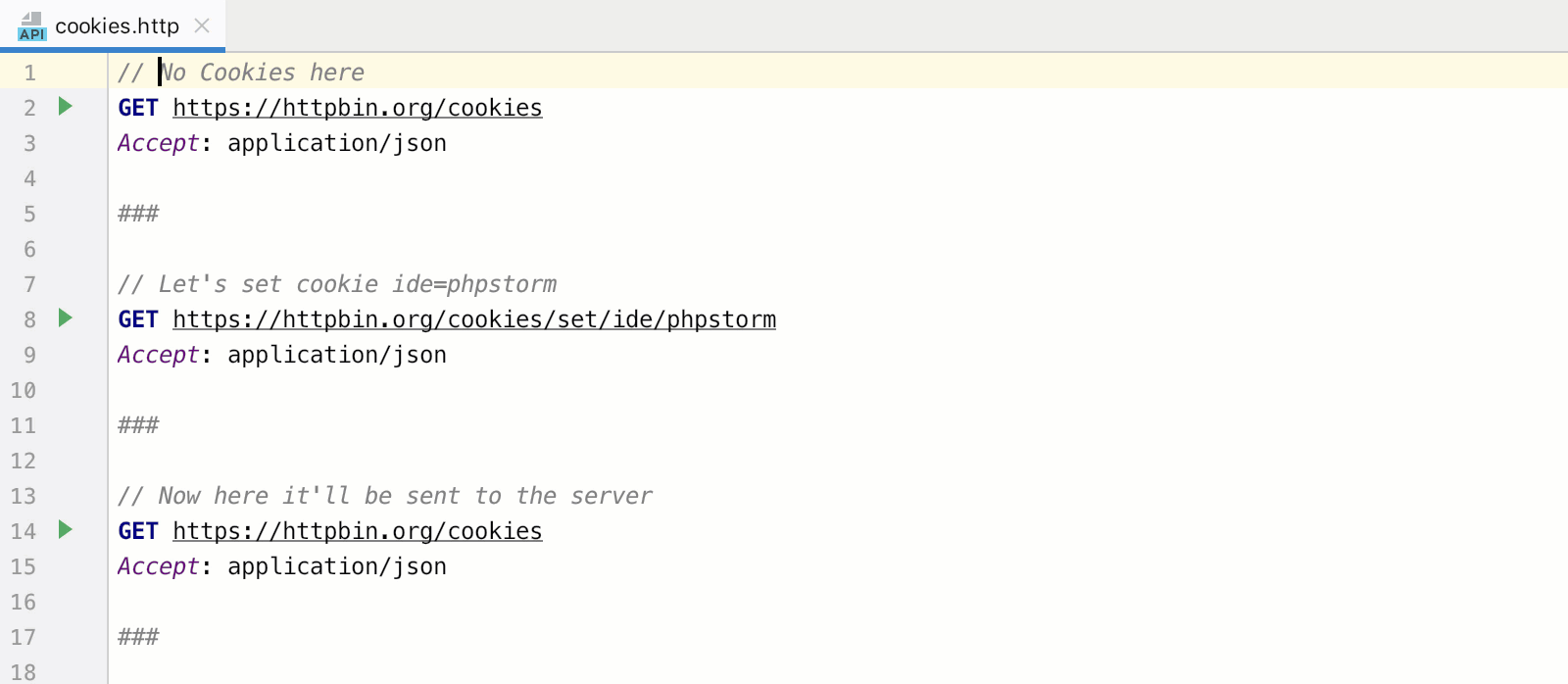This screenshot has width=1568, height=684.
Task: Run the request on line 2
Action: point(66,106)
